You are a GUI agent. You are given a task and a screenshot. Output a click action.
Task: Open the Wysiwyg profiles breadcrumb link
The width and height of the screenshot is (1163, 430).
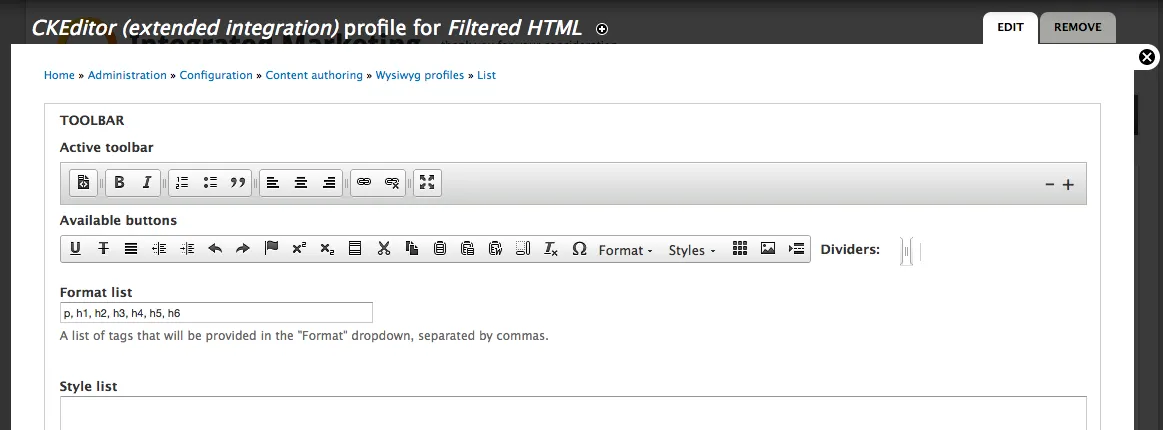(x=419, y=75)
